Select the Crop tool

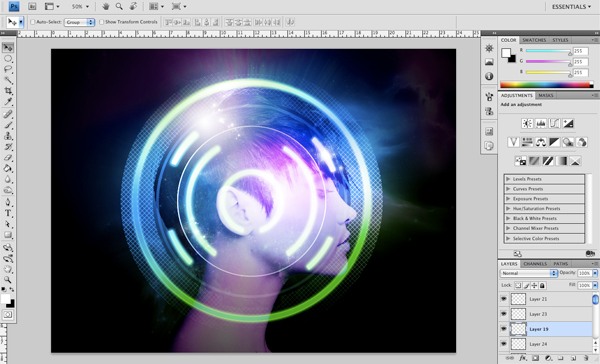8,91
